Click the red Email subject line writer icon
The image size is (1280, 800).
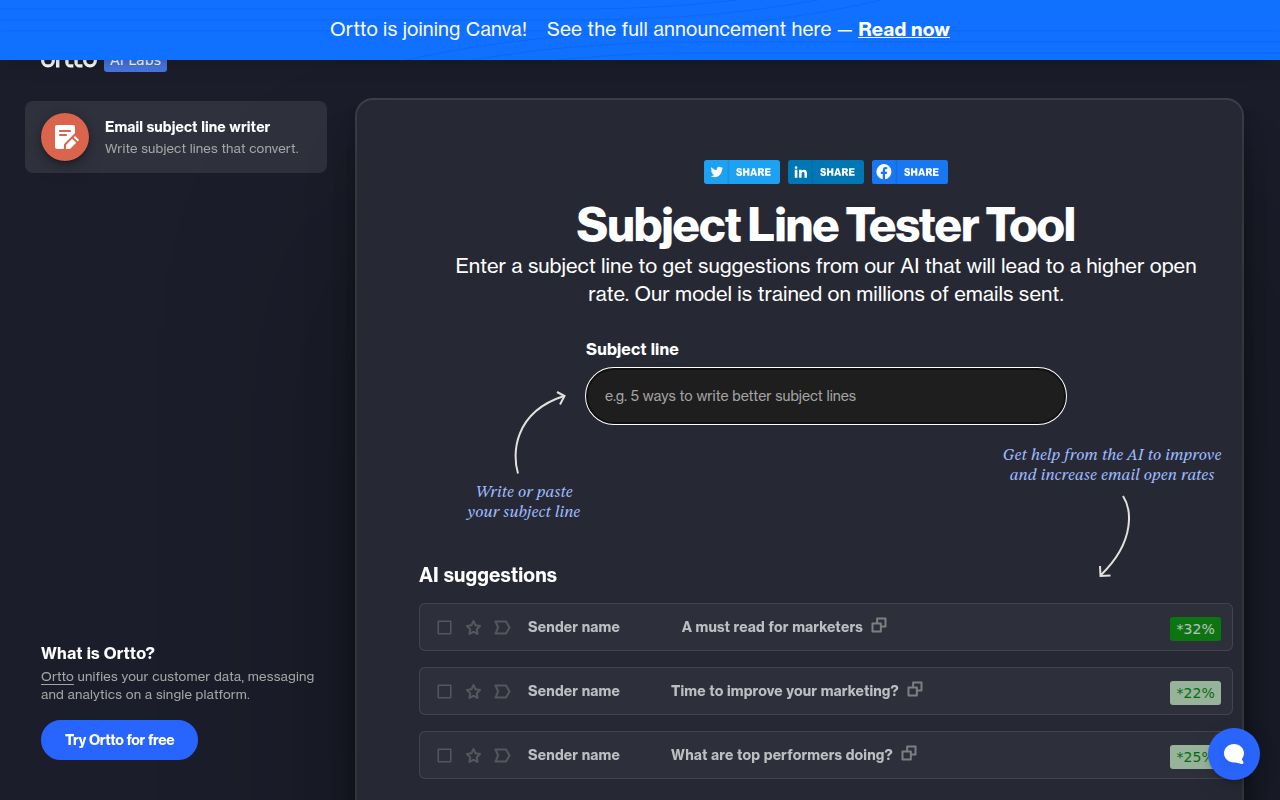click(x=65, y=137)
